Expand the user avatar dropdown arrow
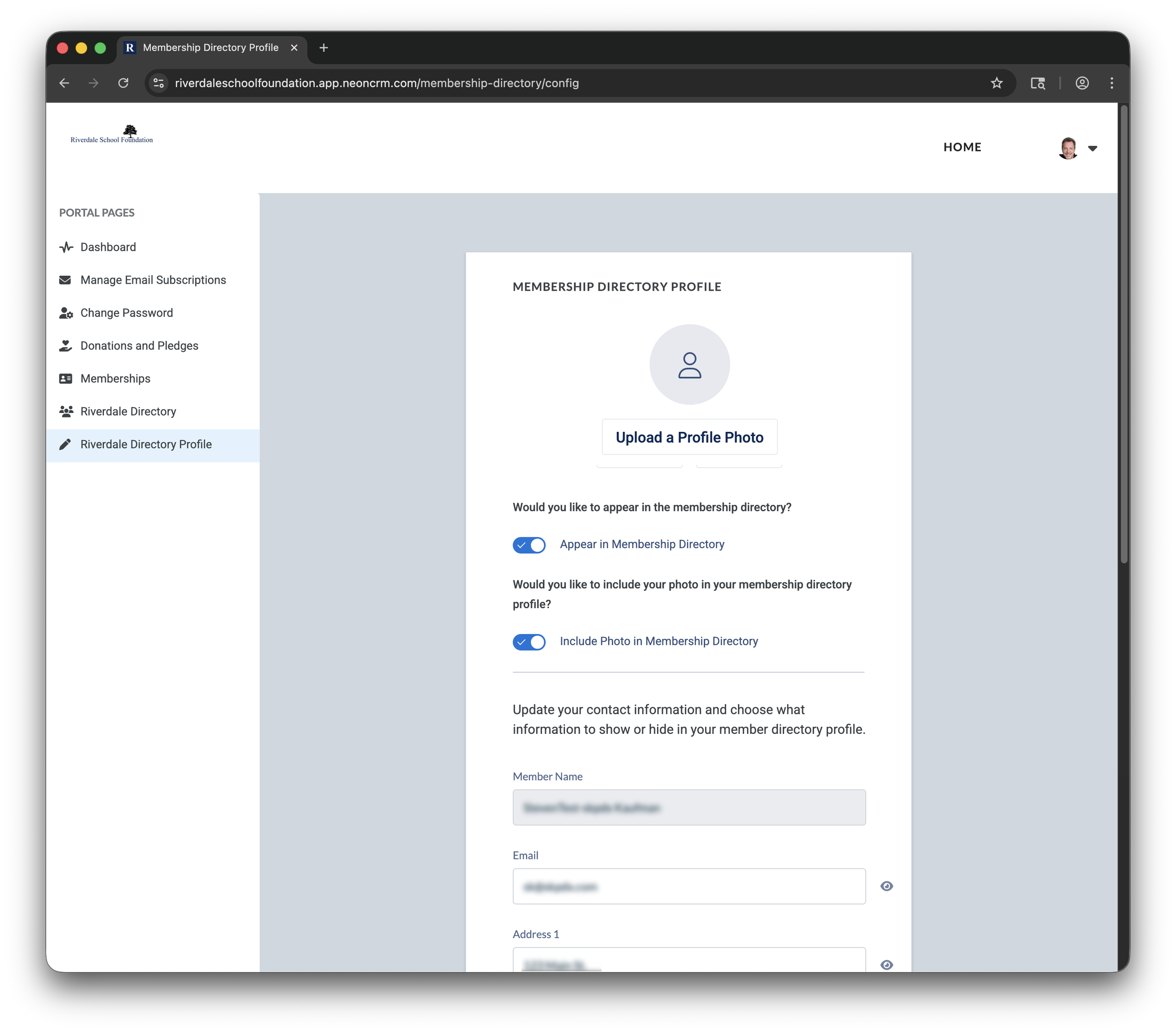1176x1033 pixels. [x=1093, y=149]
